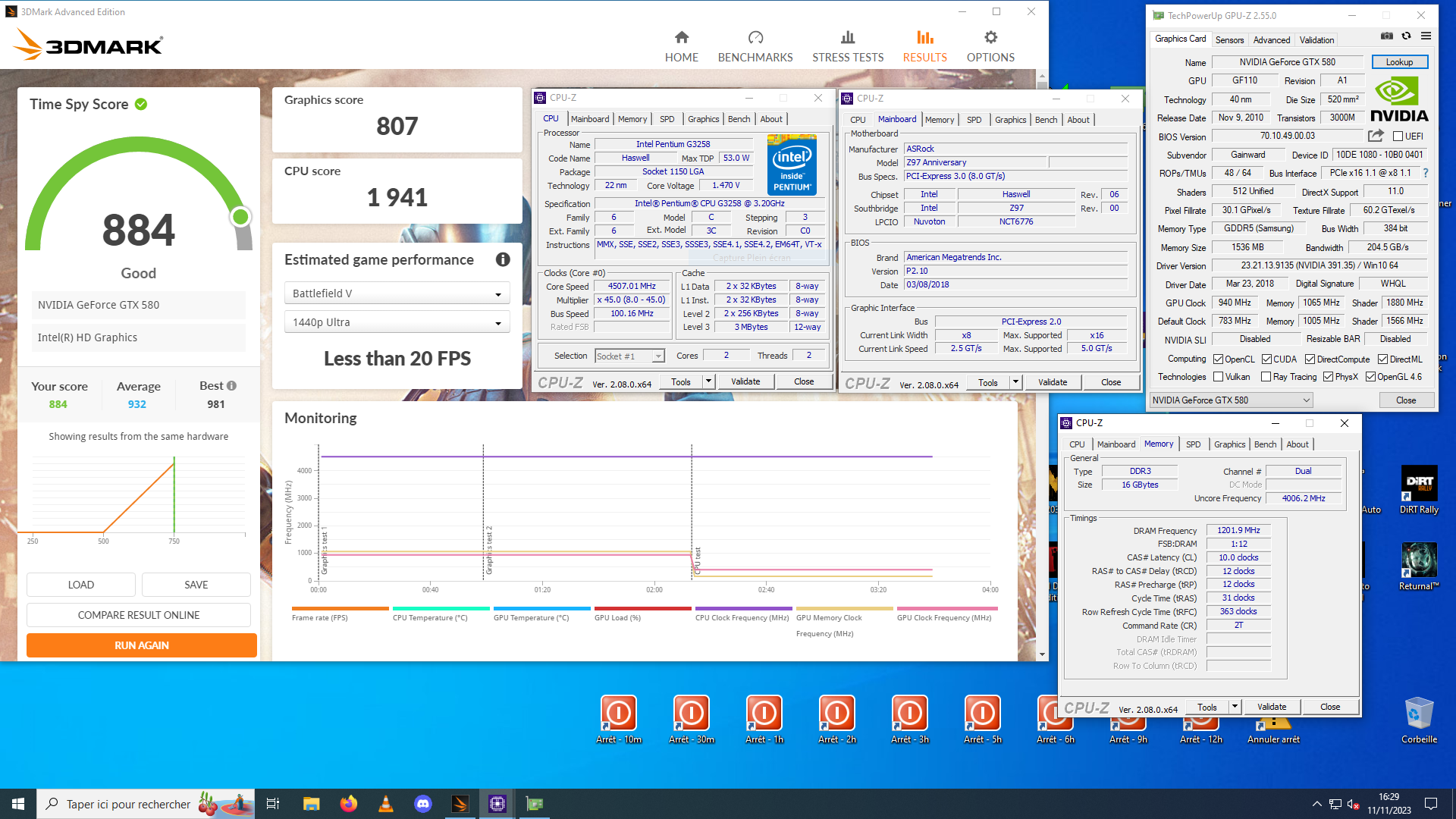Open the Tools dropdown arrow in CPU-Z Mainboard window
This screenshot has width=1456, height=819.
point(1016,382)
